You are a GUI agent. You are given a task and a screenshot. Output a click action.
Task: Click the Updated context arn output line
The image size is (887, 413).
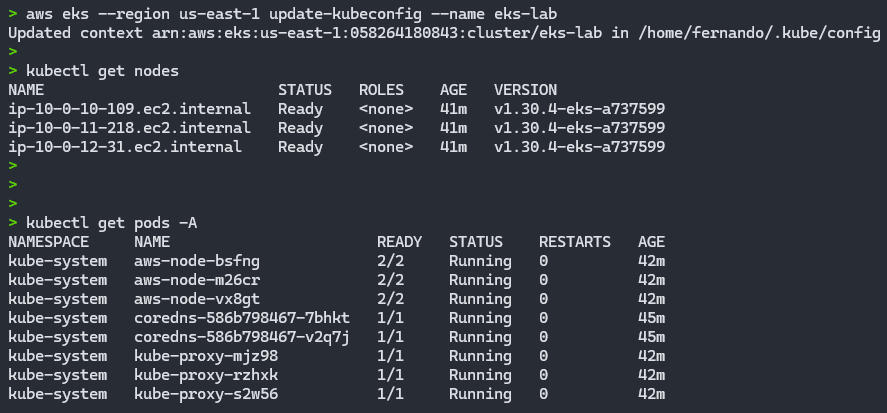444,33
